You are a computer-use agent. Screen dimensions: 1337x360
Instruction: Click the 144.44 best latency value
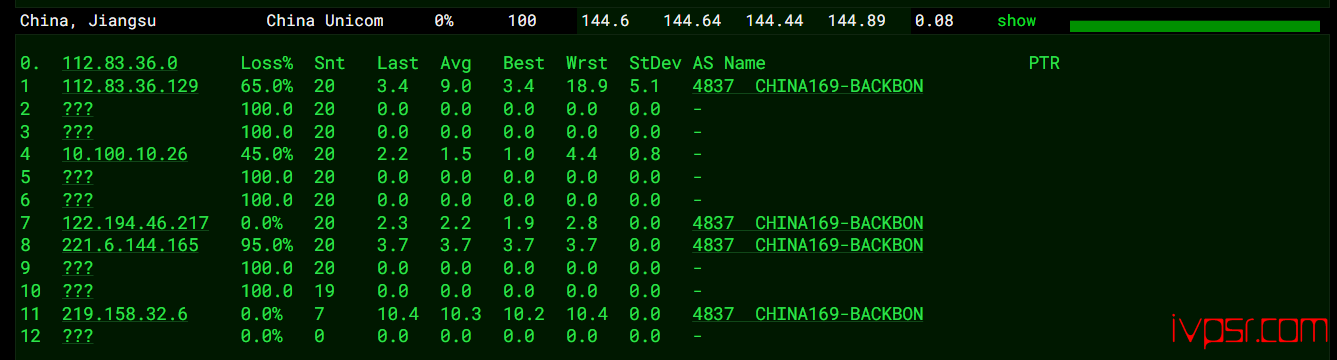point(775,21)
